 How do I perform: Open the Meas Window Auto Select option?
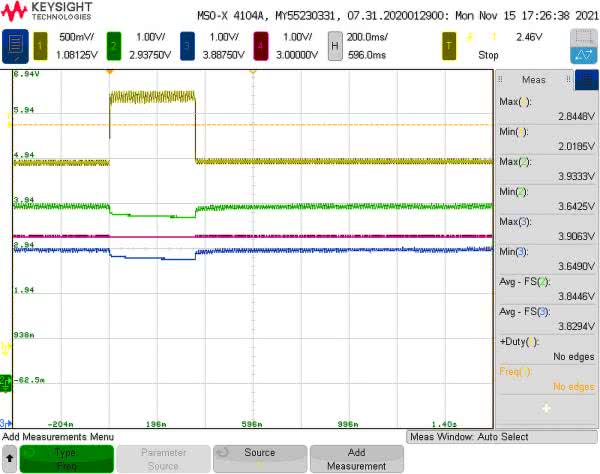pos(502,437)
